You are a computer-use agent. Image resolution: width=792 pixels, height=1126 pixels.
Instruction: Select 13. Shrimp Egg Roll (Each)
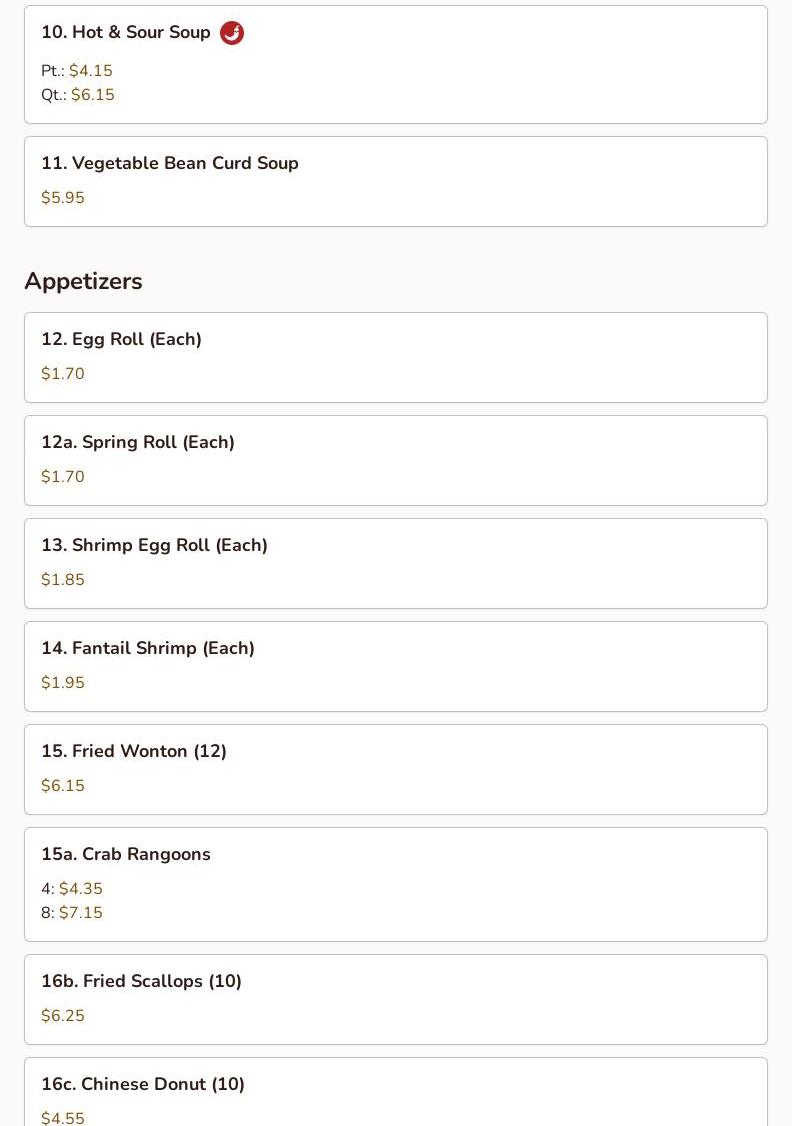pyautogui.click(x=396, y=564)
